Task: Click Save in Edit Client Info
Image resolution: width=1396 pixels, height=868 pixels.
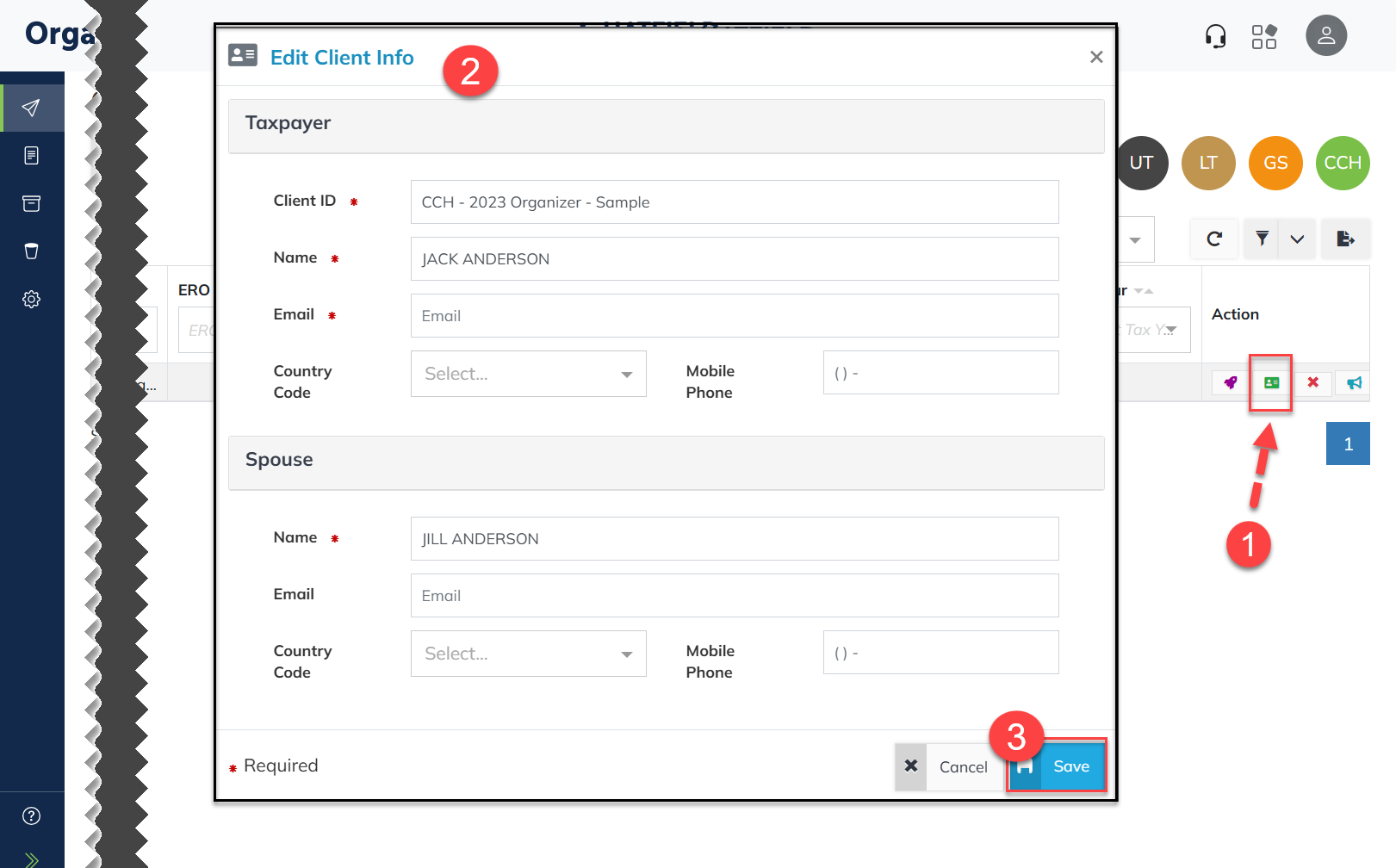Action: coord(1058,766)
